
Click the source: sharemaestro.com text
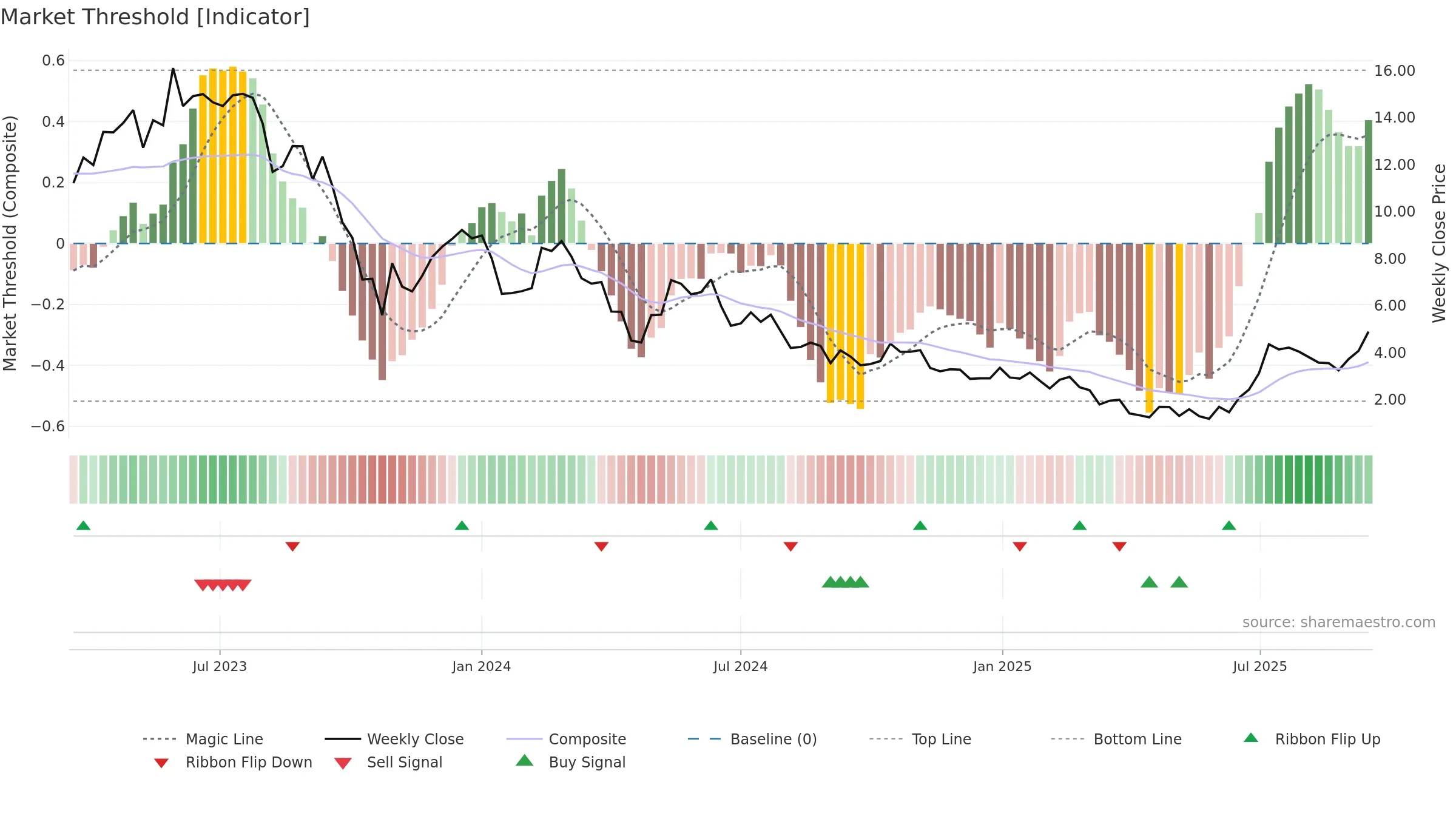pyautogui.click(x=1339, y=622)
